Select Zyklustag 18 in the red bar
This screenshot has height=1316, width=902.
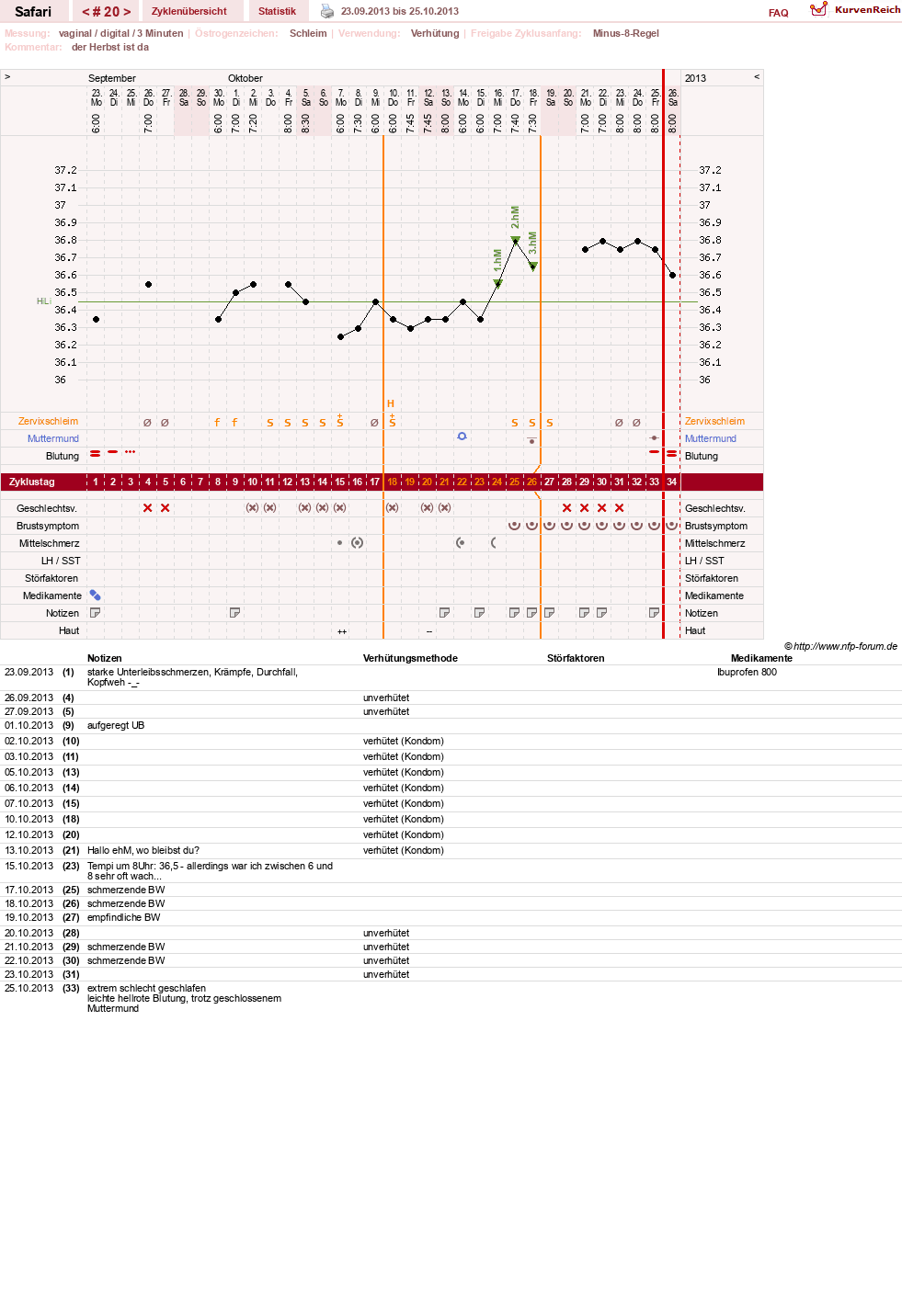coord(392,482)
